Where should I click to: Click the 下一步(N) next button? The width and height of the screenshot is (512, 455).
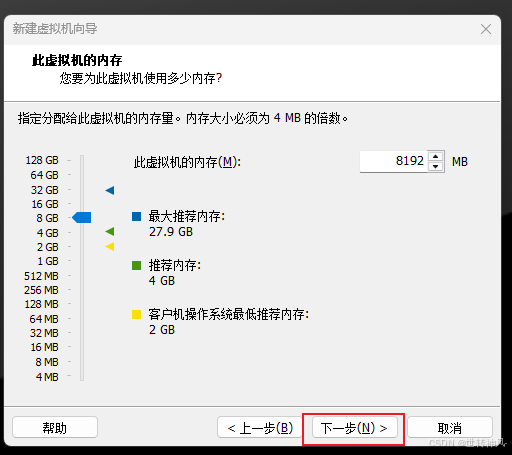click(x=355, y=428)
